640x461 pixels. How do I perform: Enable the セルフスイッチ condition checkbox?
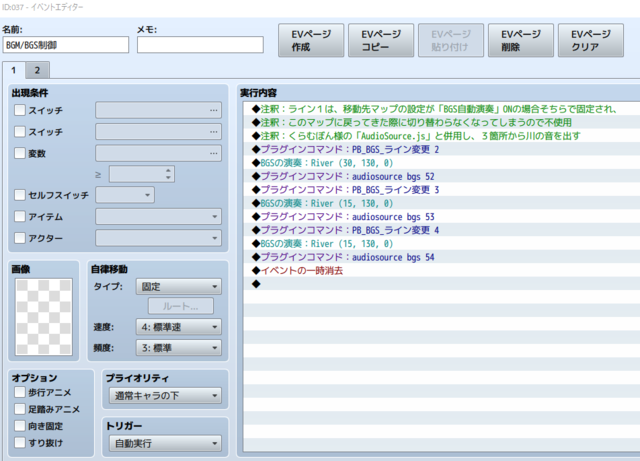pos(20,195)
